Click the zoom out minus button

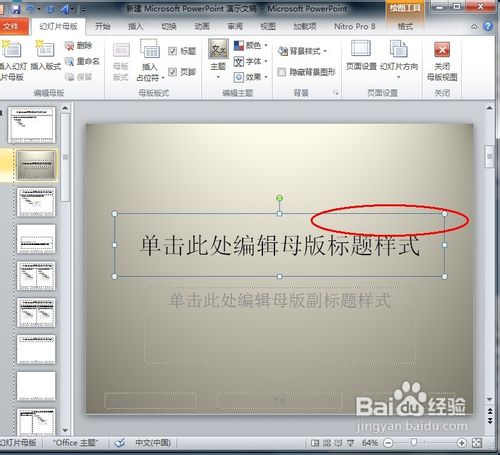coord(388,443)
